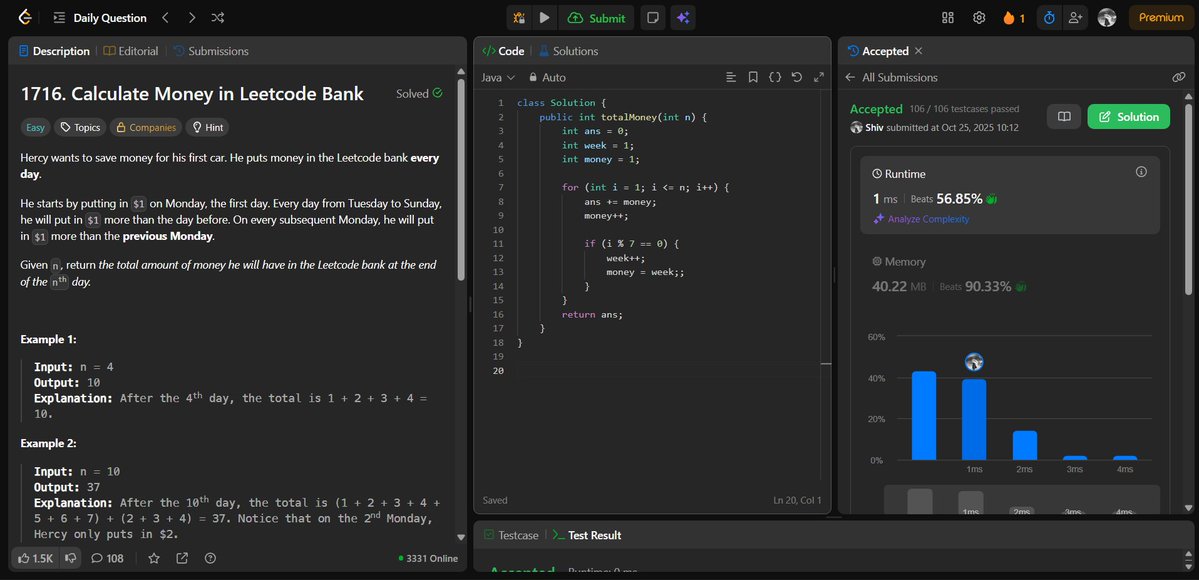This screenshot has height=580, width=1199.
Task: Switch to the Description tab
Action: click(x=54, y=51)
